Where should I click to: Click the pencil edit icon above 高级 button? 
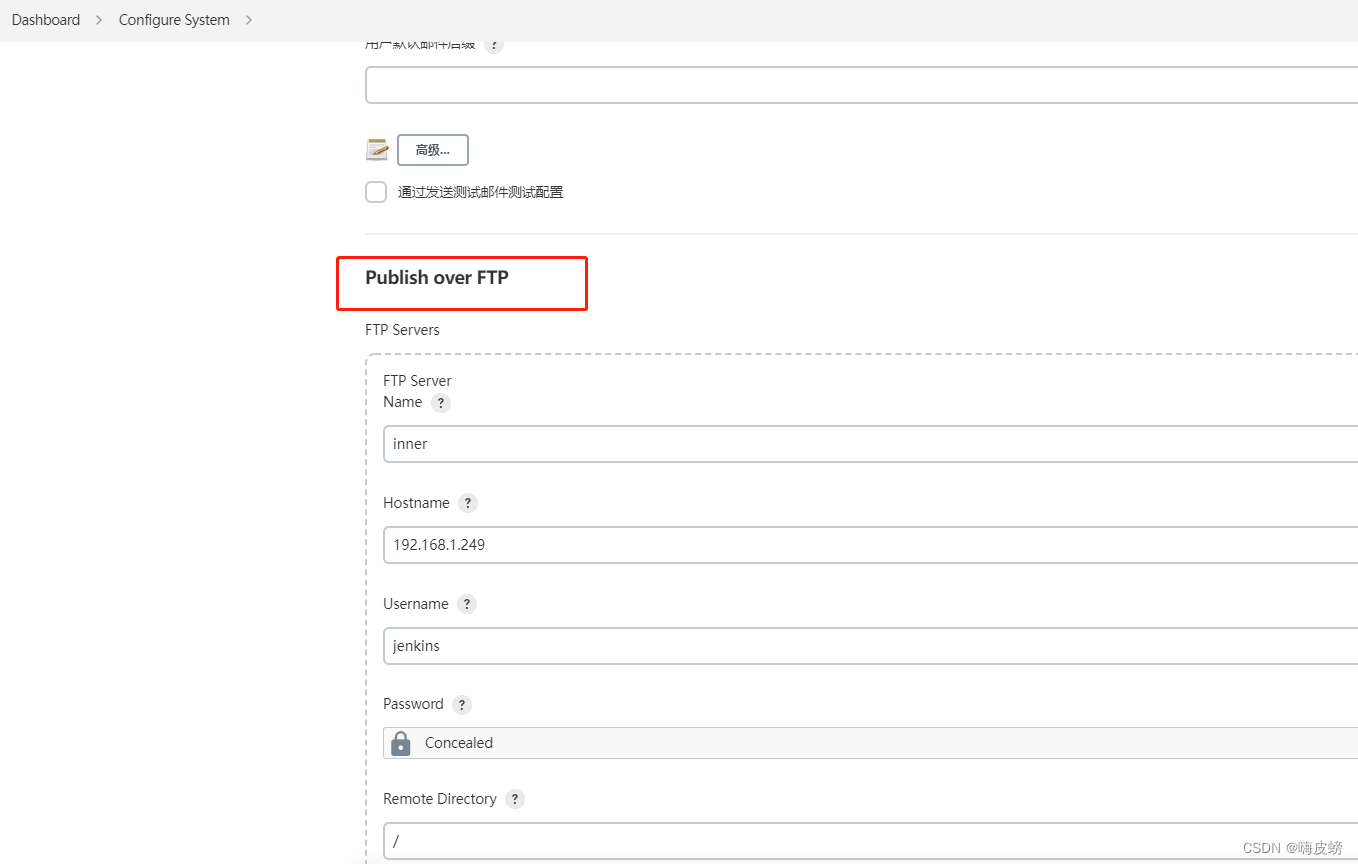pyautogui.click(x=377, y=149)
